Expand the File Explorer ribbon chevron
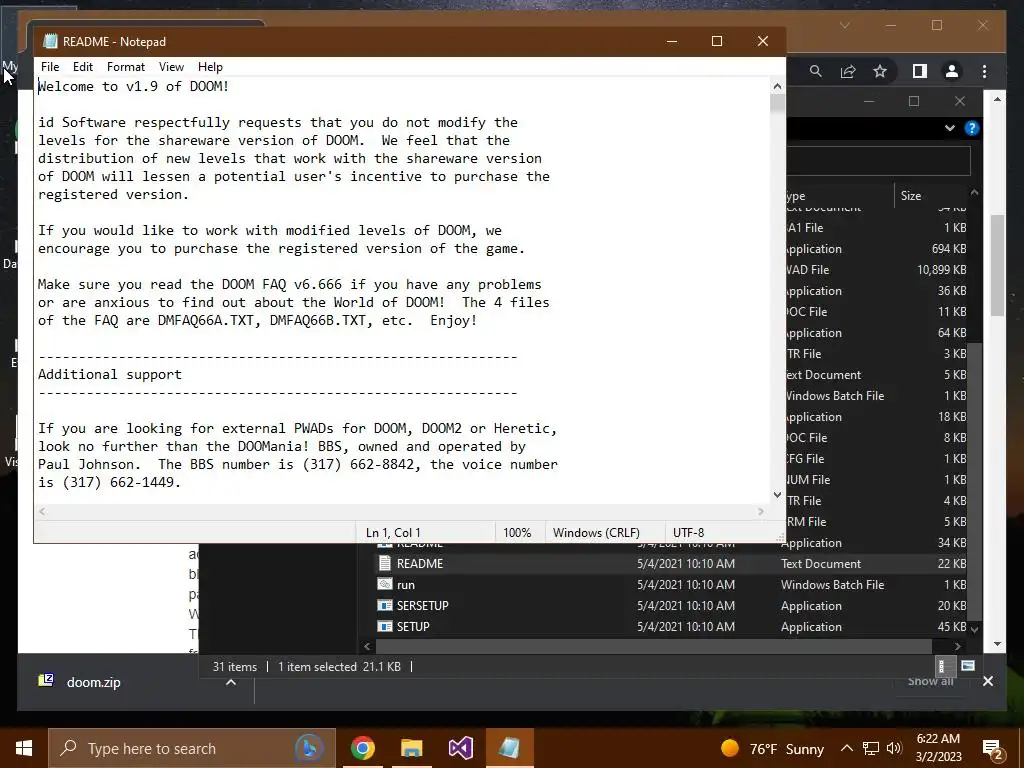The image size is (1024, 768). (x=950, y=128)
